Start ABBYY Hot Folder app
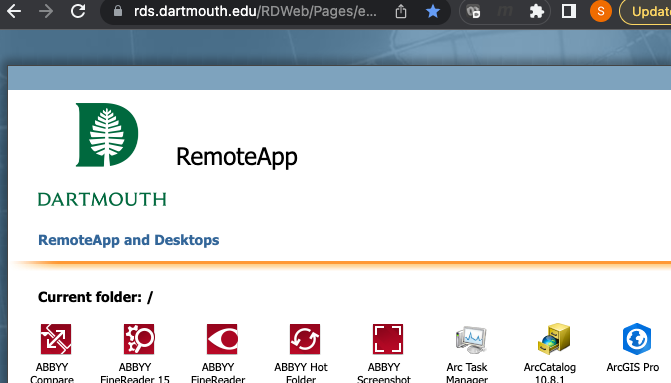Image resolution: width=671 pixels, height=383 pixels. click(x=305, y=339)
